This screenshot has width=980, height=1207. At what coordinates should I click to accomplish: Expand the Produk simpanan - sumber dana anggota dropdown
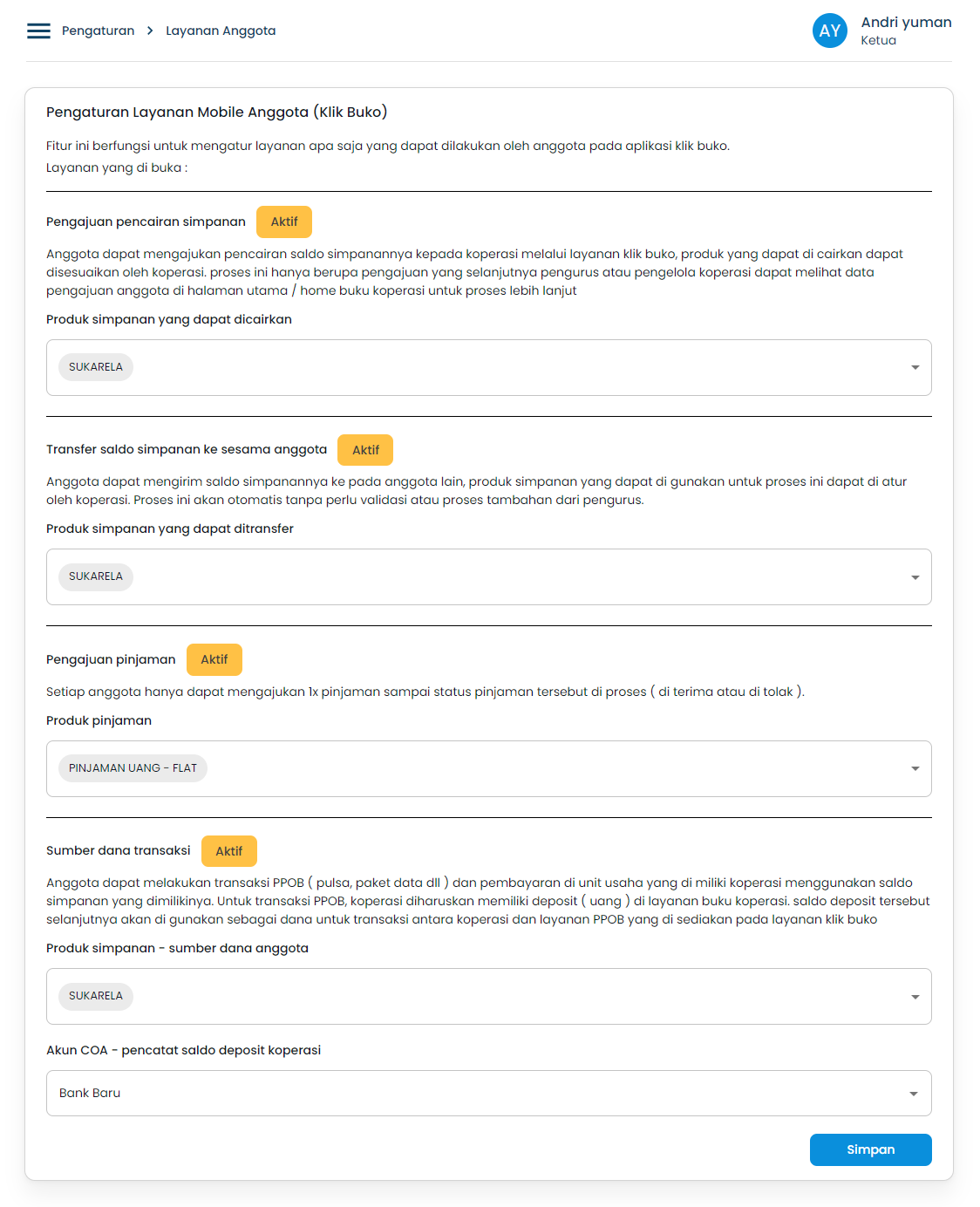point(915,996)
